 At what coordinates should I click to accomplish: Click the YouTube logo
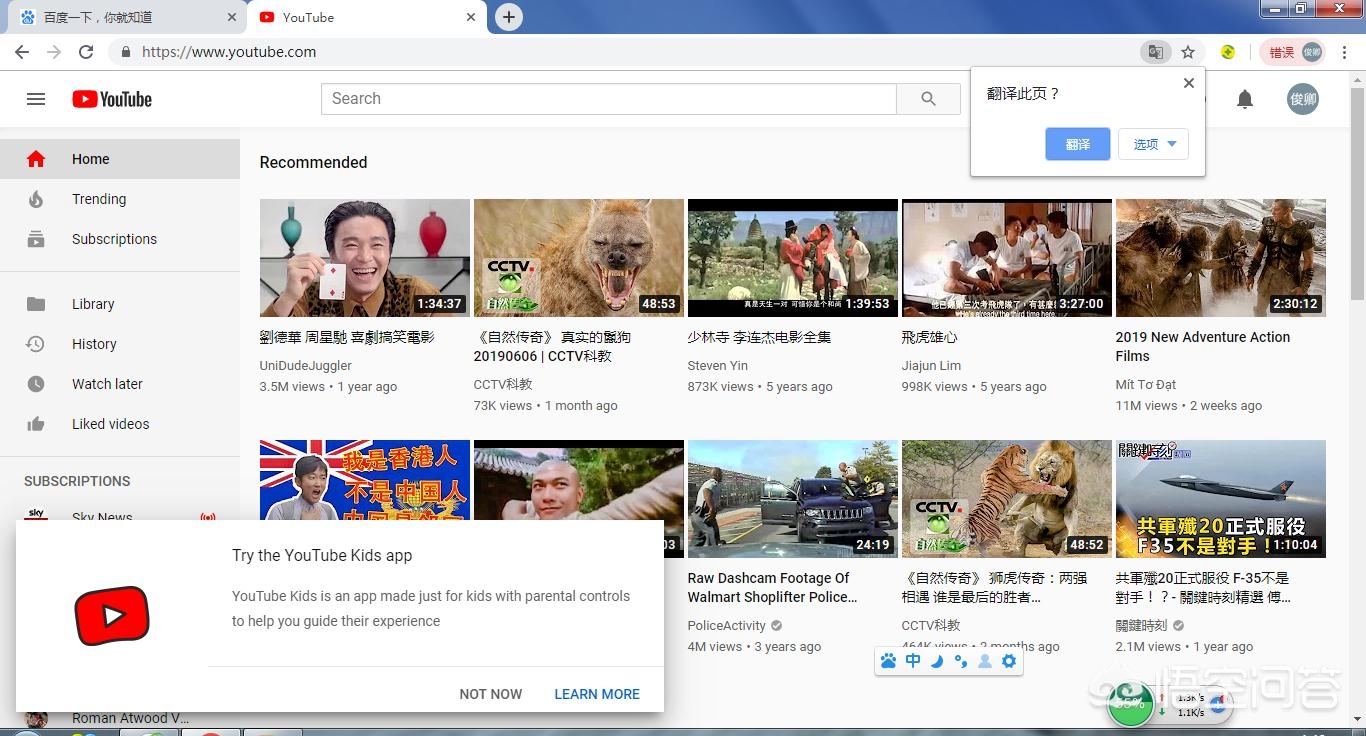[x=112, y=99]
